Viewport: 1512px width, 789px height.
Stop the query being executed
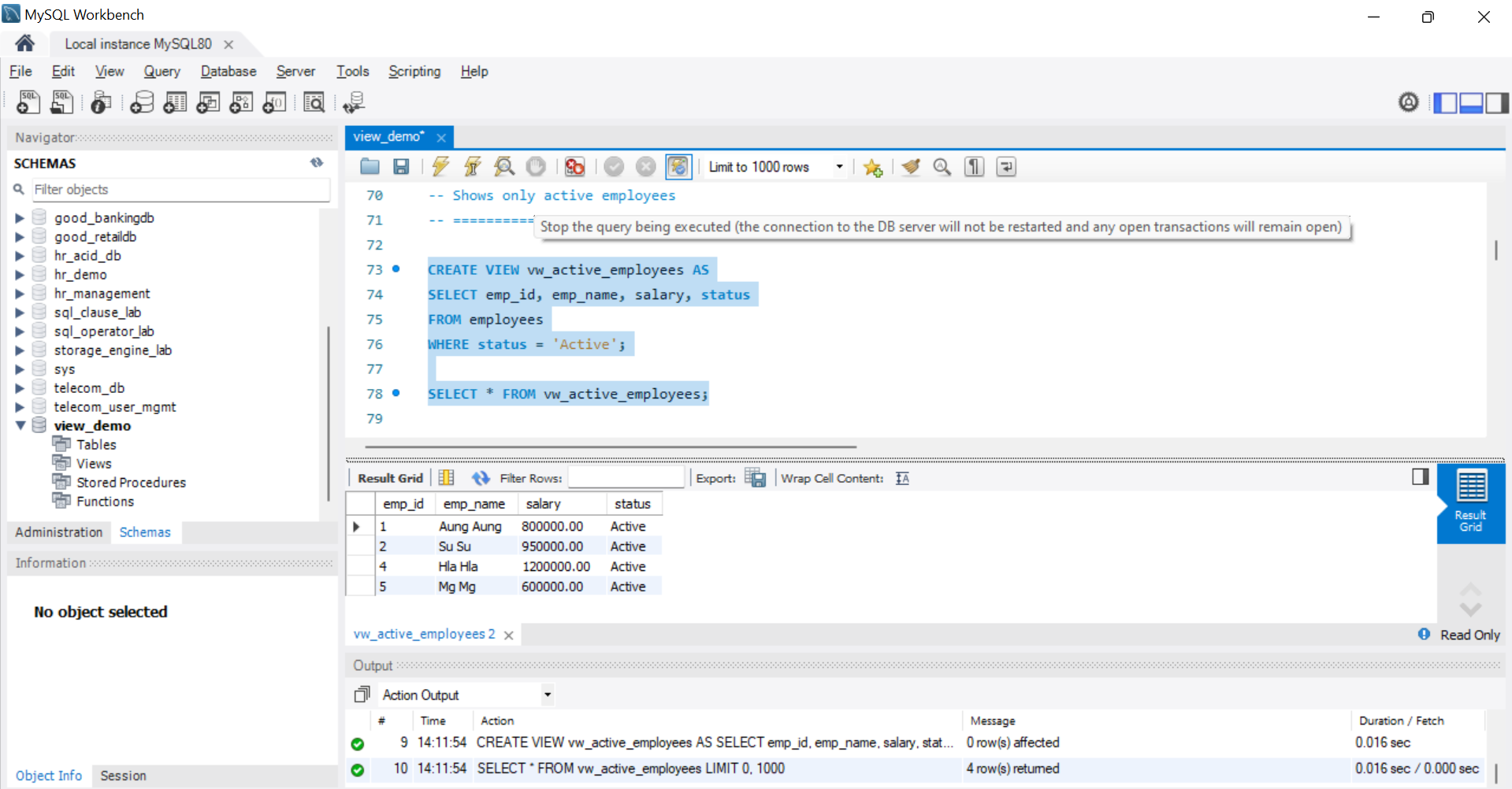536,166
